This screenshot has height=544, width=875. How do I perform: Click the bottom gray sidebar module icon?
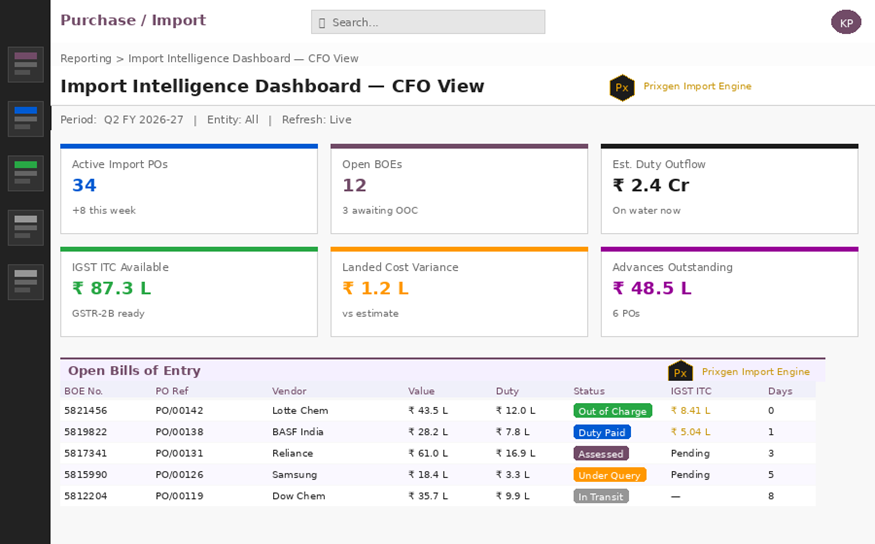26,282
